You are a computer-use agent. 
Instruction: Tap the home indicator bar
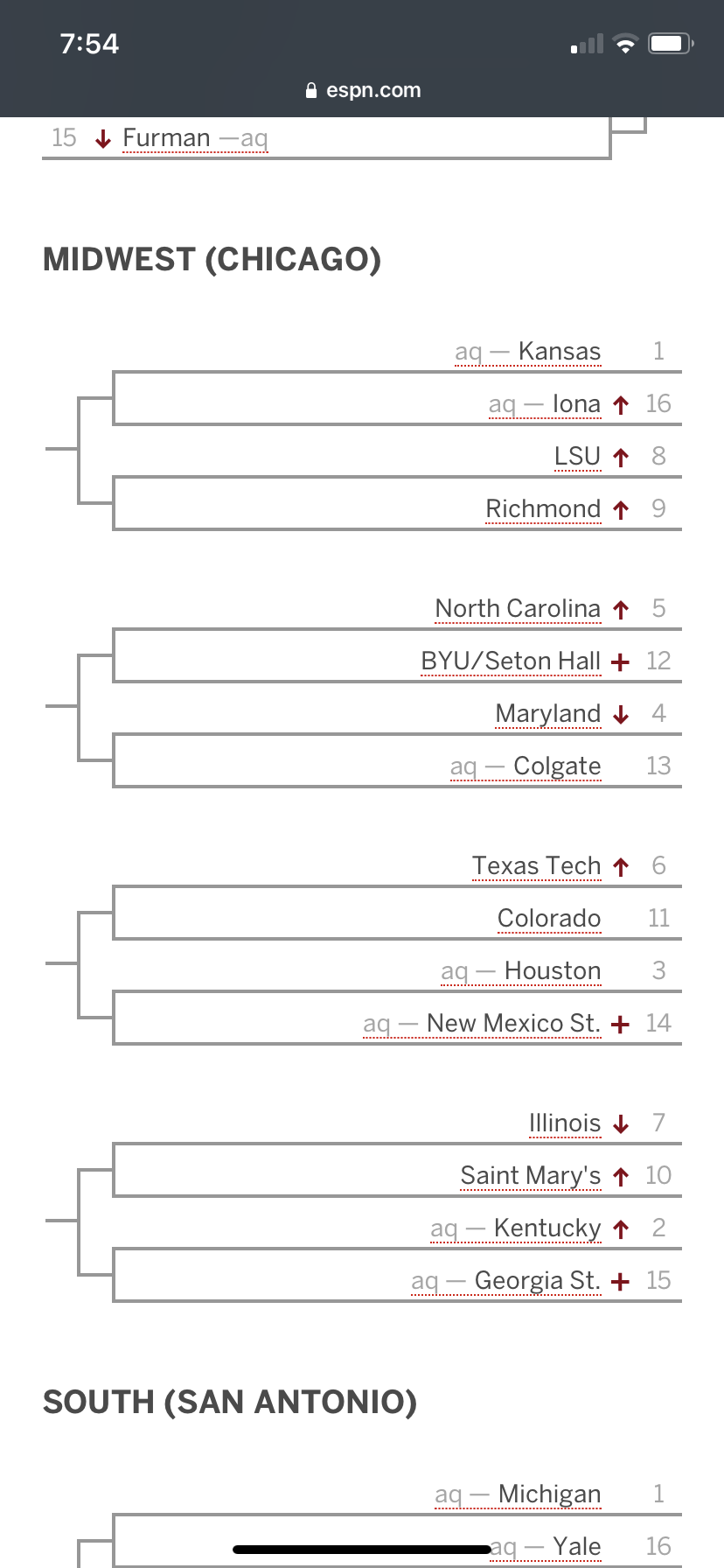point(362,1550)
